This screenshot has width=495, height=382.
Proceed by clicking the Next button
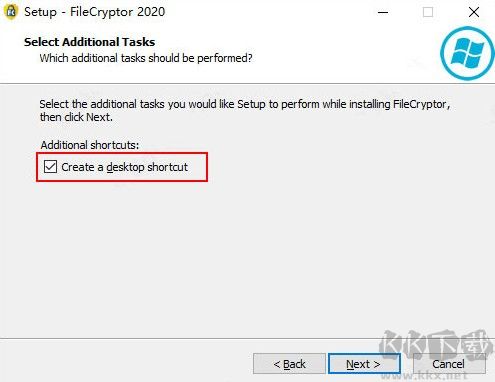point(364,364)
